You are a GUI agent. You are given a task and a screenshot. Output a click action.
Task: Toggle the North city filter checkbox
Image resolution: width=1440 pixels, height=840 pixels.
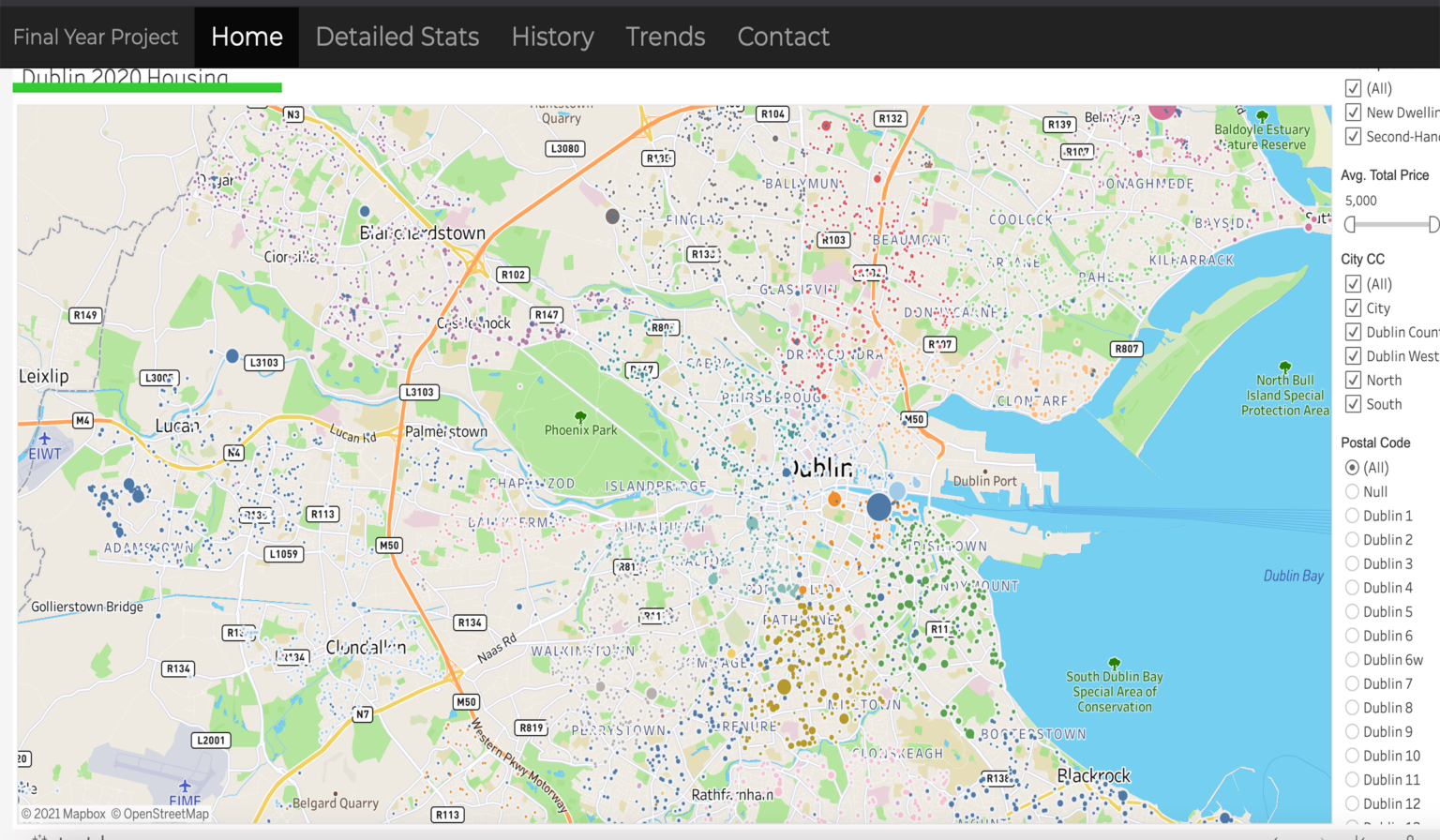tap(1353, 380)
